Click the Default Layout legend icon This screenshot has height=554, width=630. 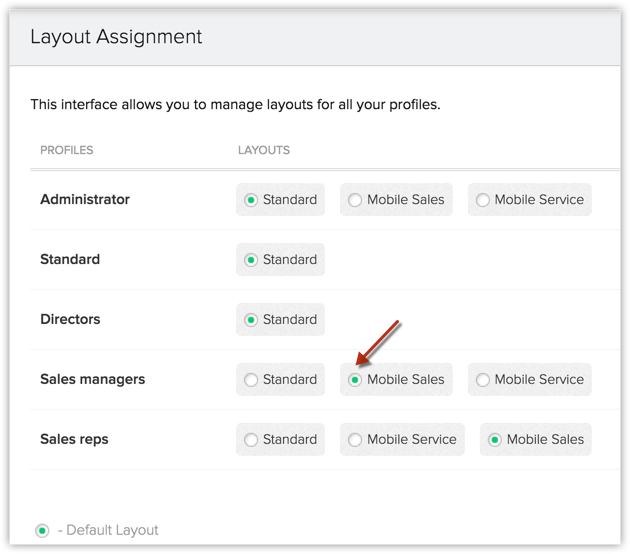[x=42, y=530]
